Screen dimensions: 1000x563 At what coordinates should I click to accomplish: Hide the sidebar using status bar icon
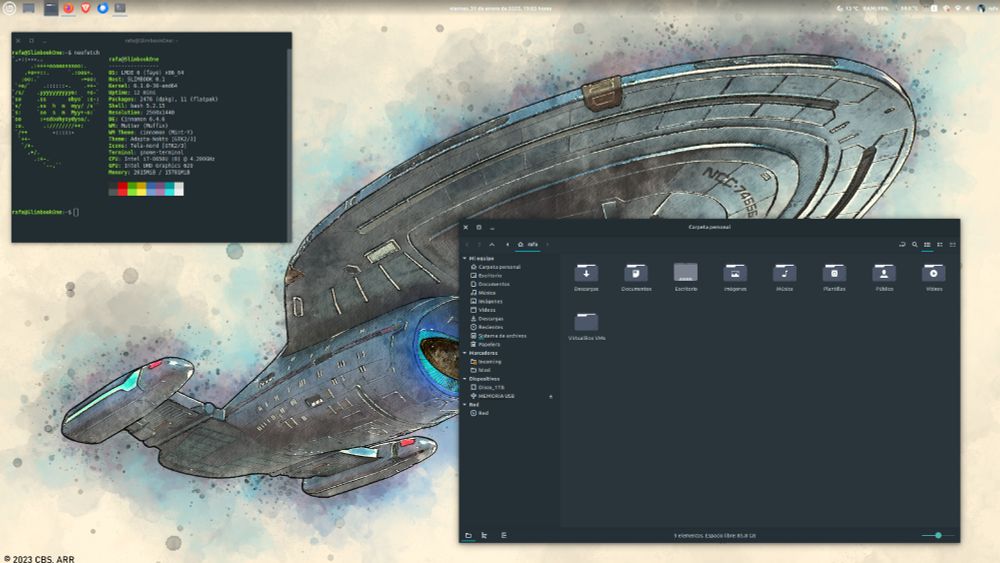[x=504, y=536]
